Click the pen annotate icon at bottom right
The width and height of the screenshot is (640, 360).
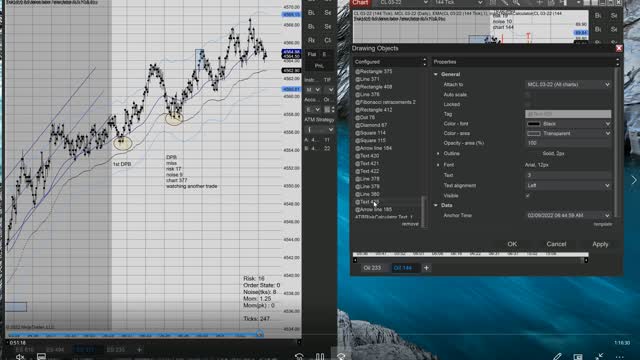click(557, 357)
